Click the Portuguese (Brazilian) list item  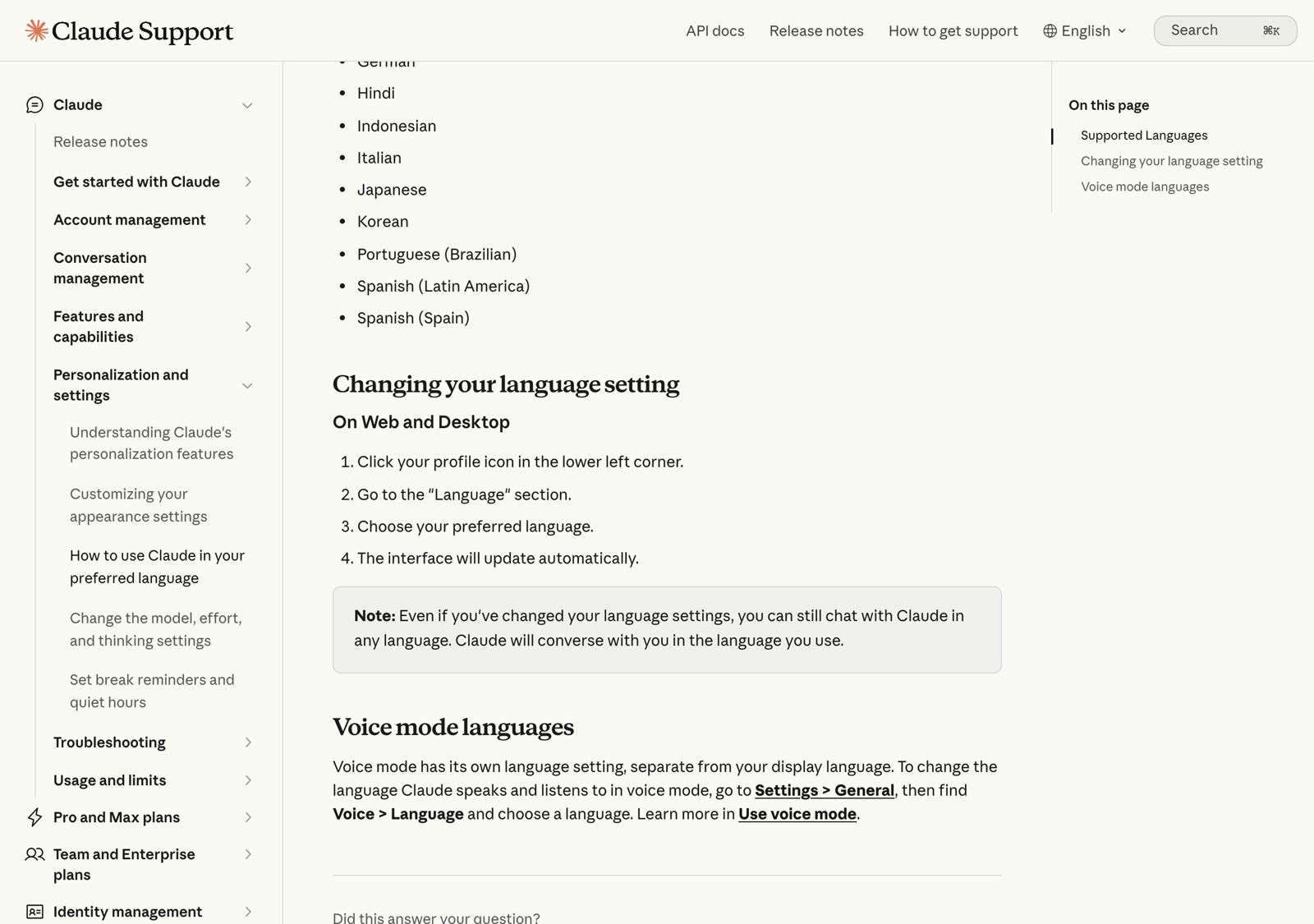click(x=437, y=255)
